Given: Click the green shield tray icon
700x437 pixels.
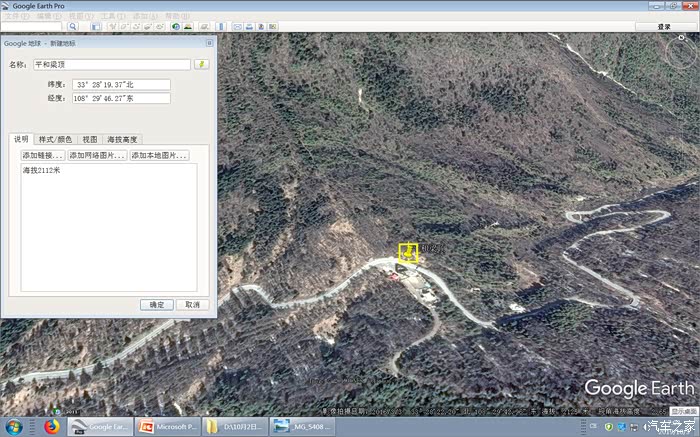Looking at the screenshot, I should pos(608,427).
